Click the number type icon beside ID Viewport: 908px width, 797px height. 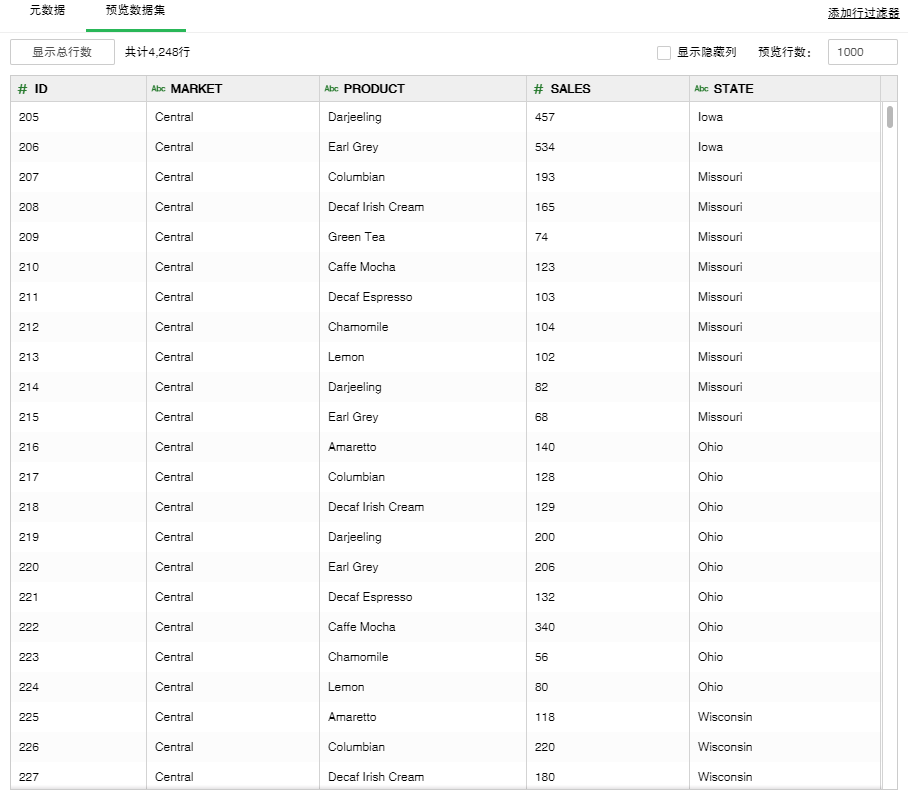(22, 89)
